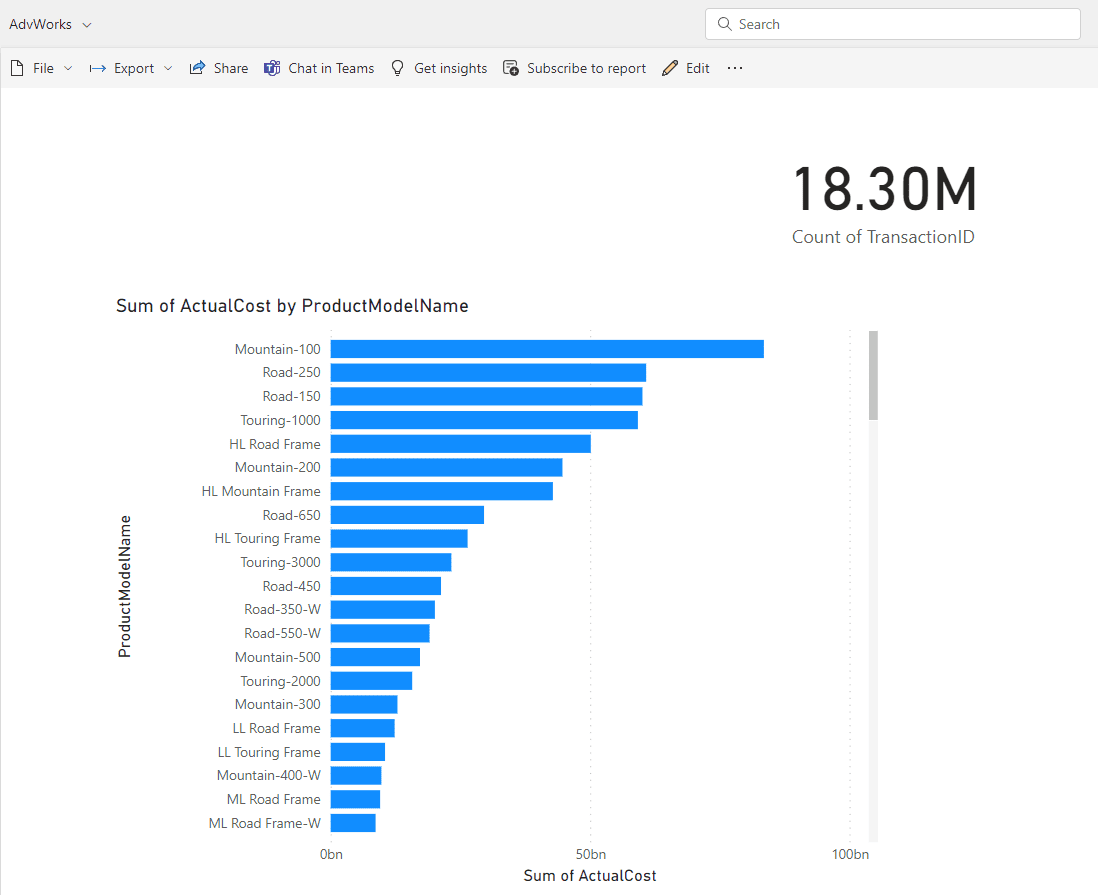Open the more options ellipsis menu
The width and height of the screenshot is (1098, 895).
735,68
